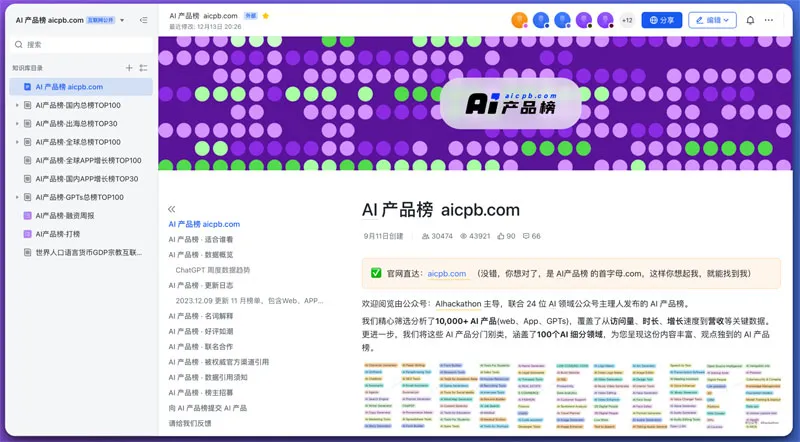Image resolution: width=800 pixels, height=442 pixels.
Task: Open the aicpb.com link in callout
Action: point(446,274)
